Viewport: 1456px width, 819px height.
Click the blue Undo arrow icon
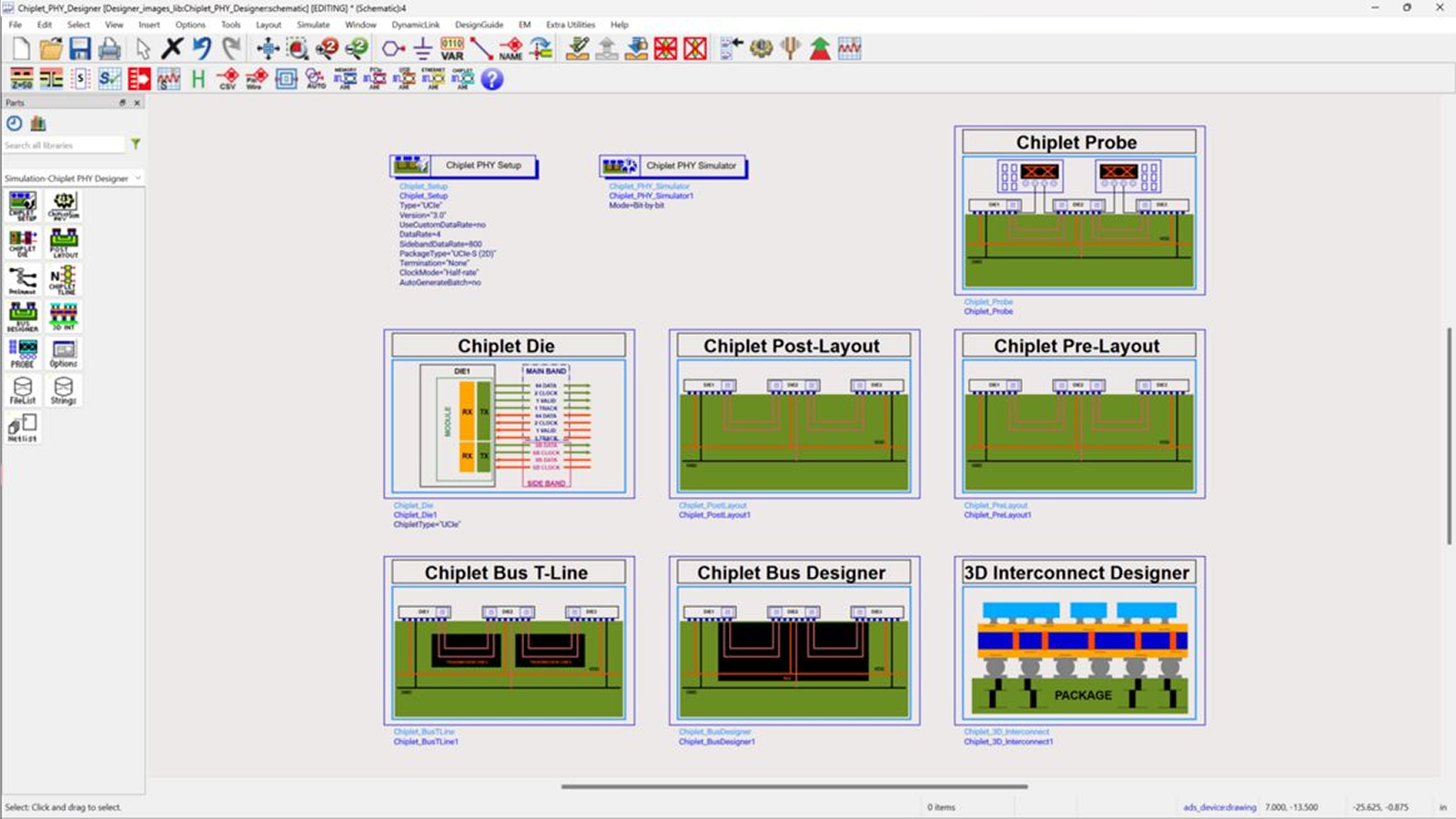click(202, 48)
